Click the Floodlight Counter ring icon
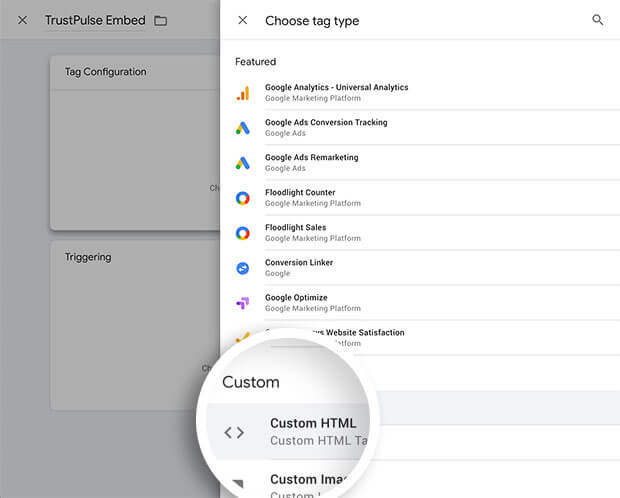Viewport: 620px width, 498px height. (243, 198)
